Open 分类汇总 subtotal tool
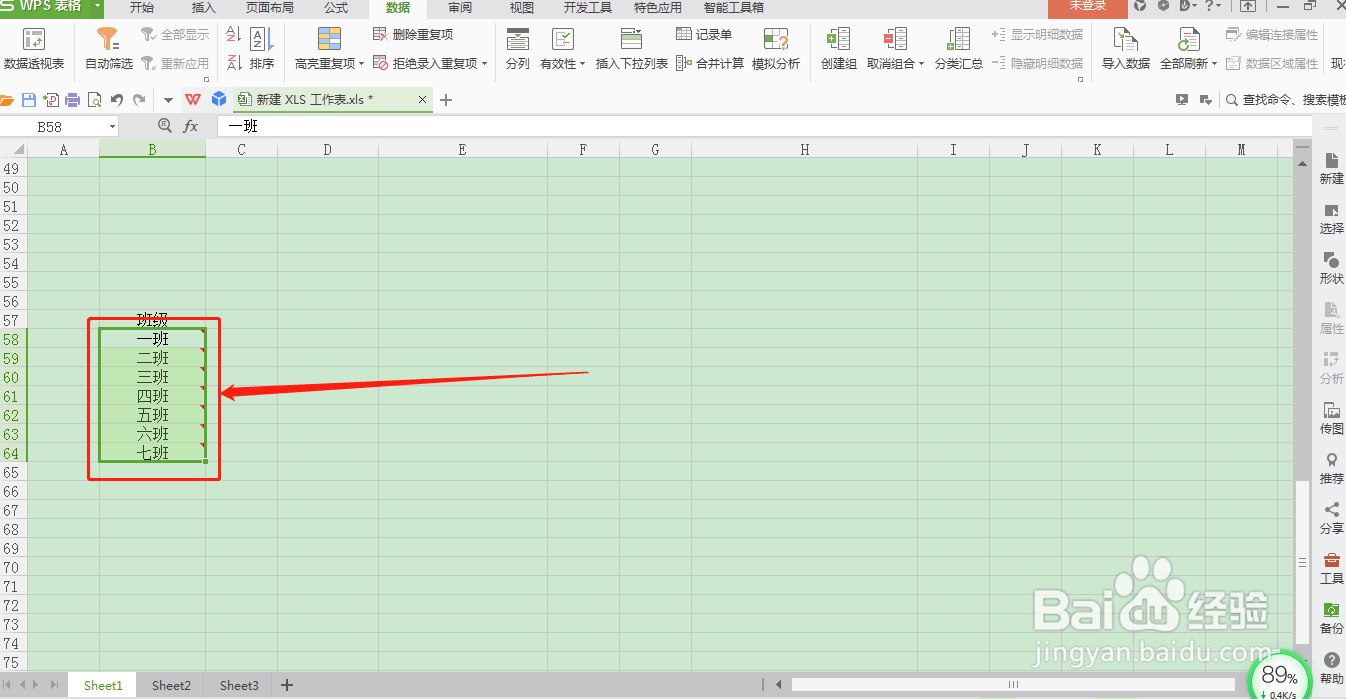The image size is (1346, 699). click(958, 49)
